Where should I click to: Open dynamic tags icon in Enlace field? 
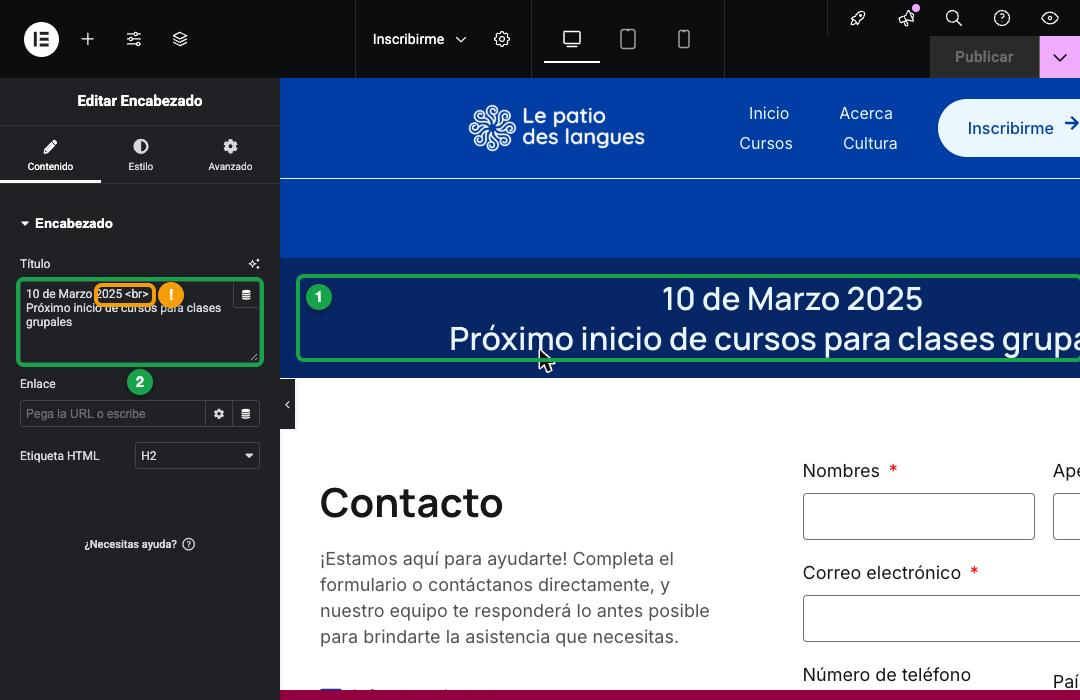point(245,414)
